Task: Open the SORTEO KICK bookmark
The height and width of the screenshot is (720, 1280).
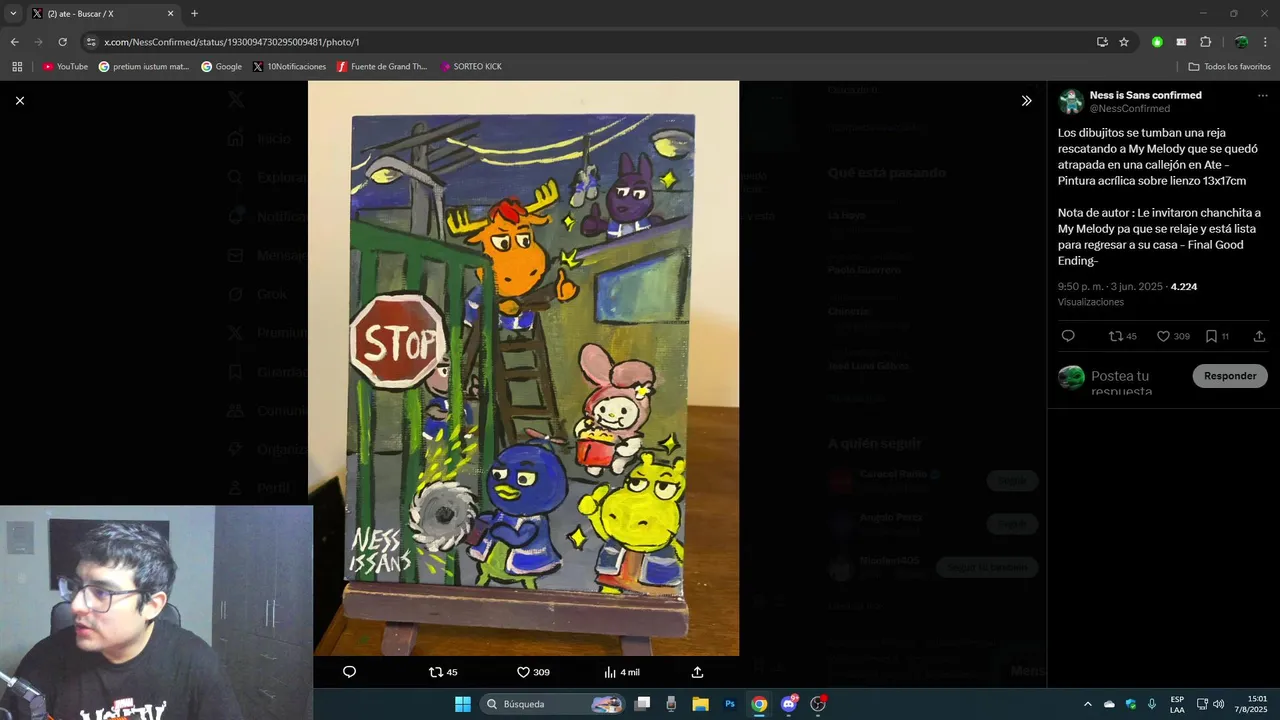Action: 470,67
